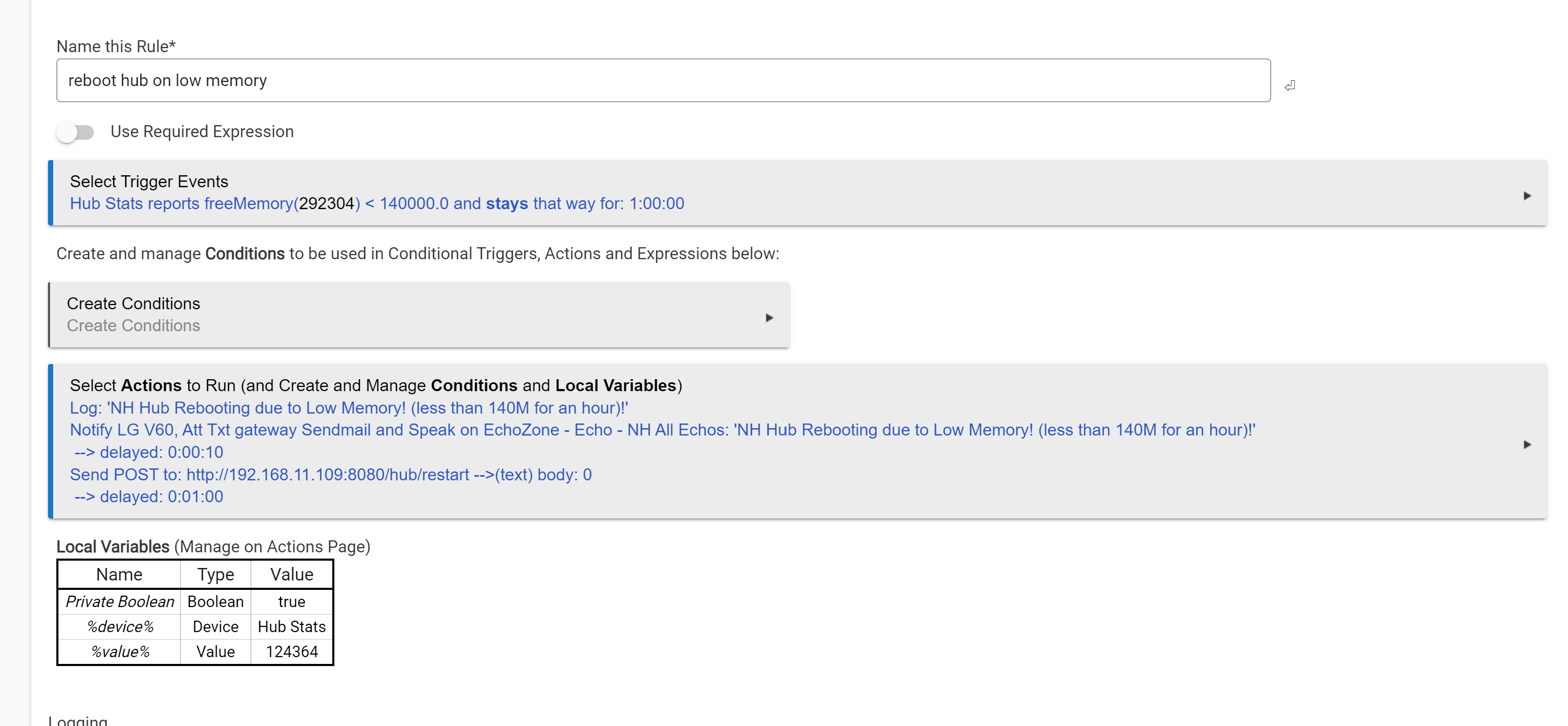Click the enter icon beside rule name
This screenshot has height=726, width=1568.
click(1289, 86)
